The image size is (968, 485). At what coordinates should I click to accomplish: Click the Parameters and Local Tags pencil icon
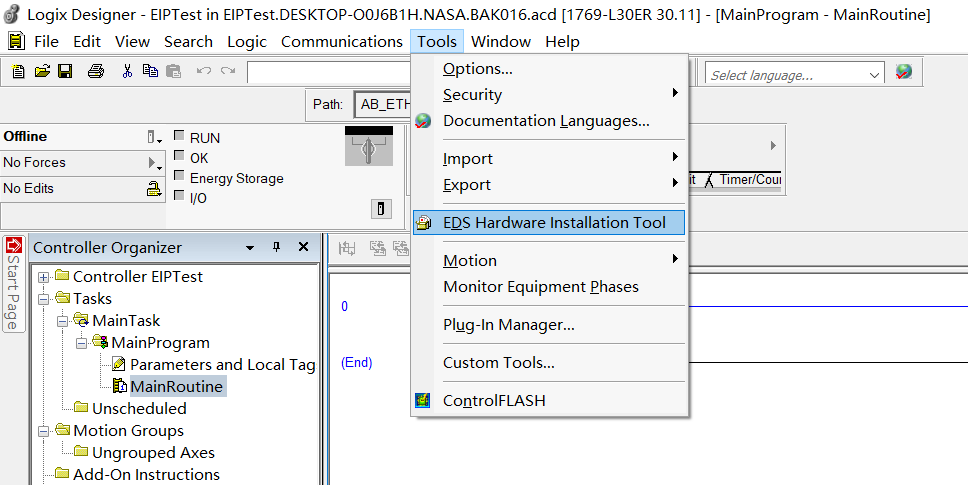click(x=119, y=365)
